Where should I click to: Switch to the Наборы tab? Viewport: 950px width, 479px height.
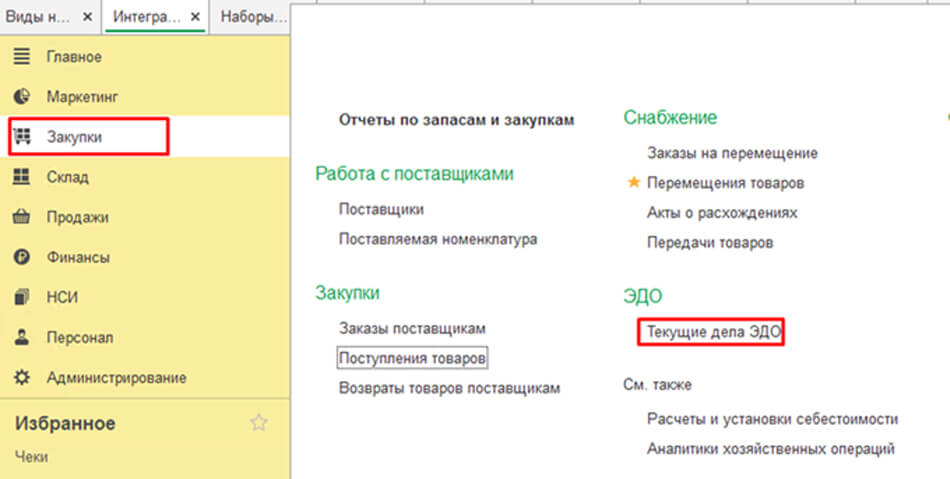coord(250,17)
